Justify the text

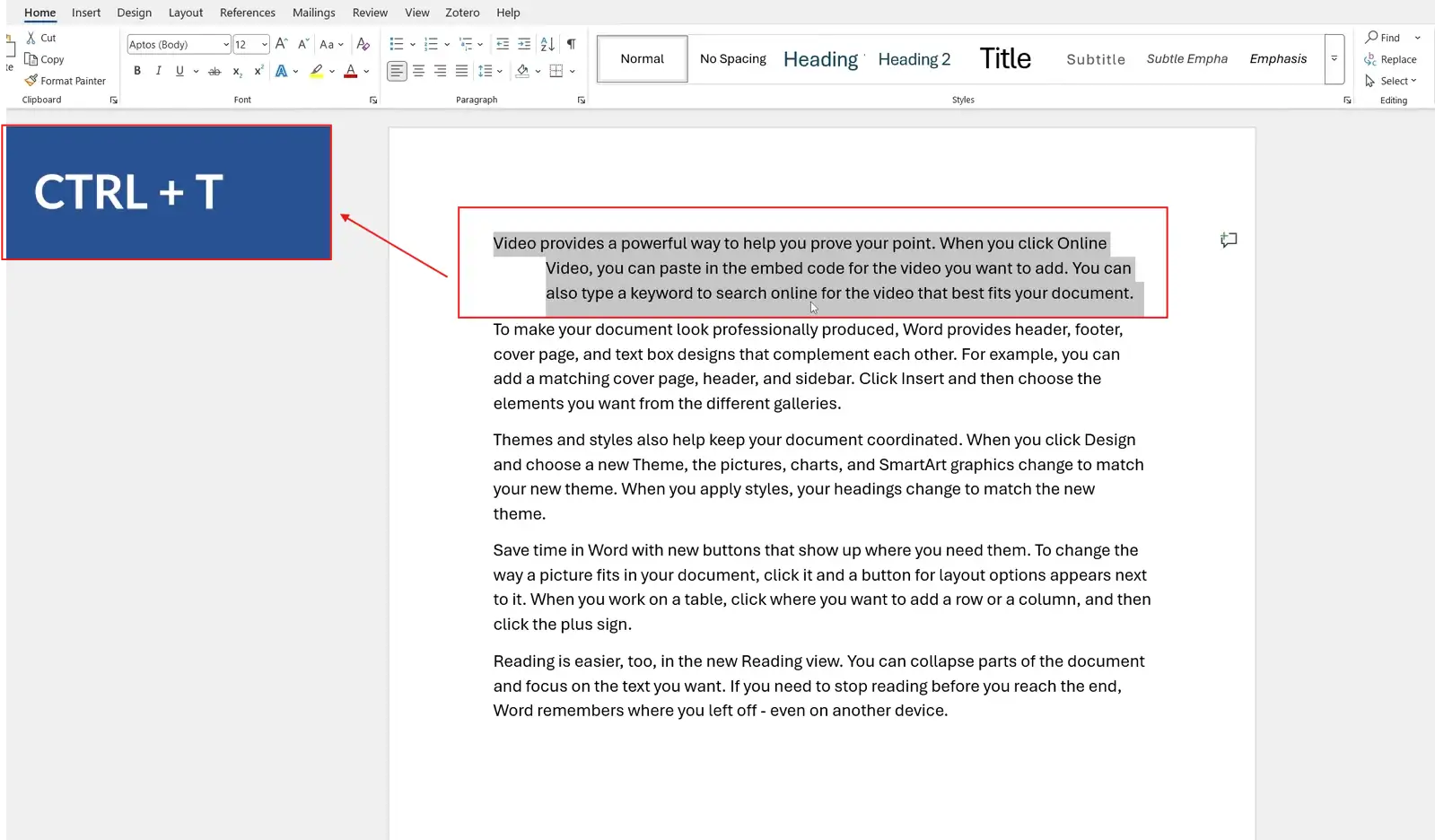pos(461,71)
